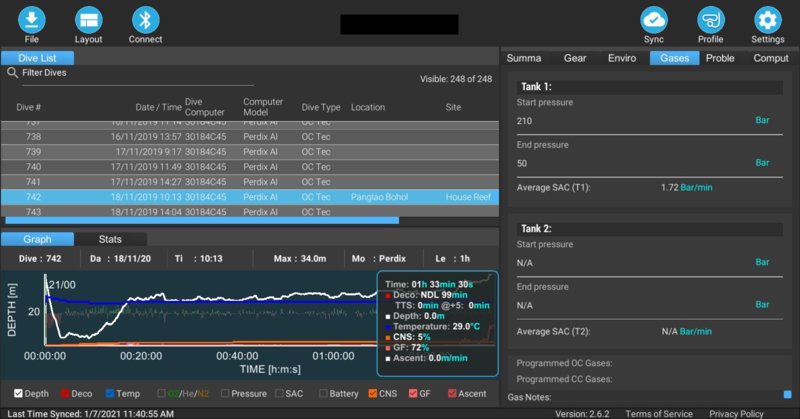
Task: Select dive 740 in the list
Action: coord(250,167)
